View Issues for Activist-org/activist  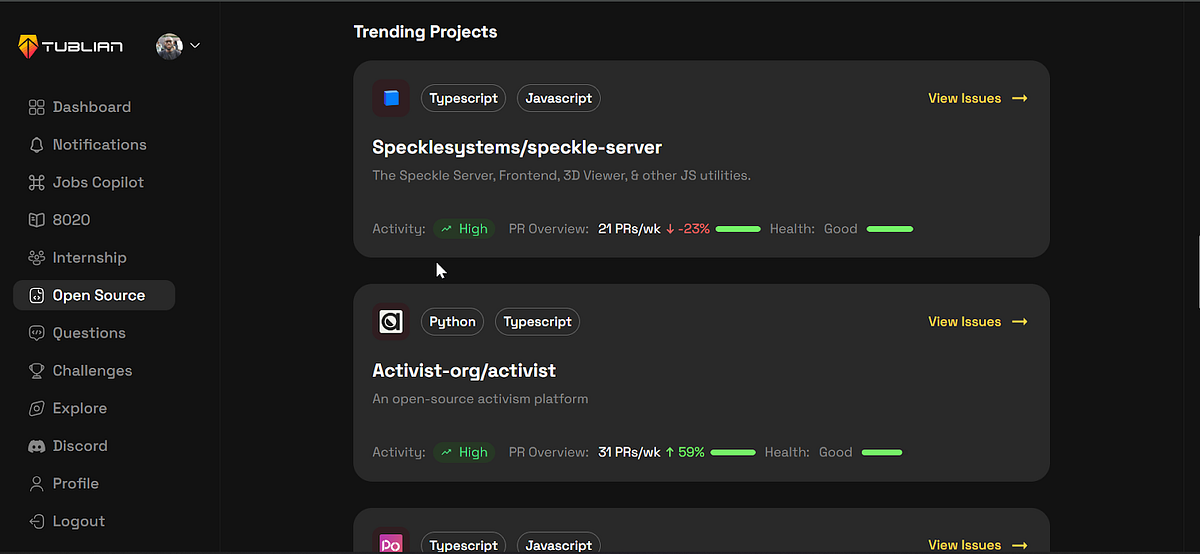pos(977,321)
